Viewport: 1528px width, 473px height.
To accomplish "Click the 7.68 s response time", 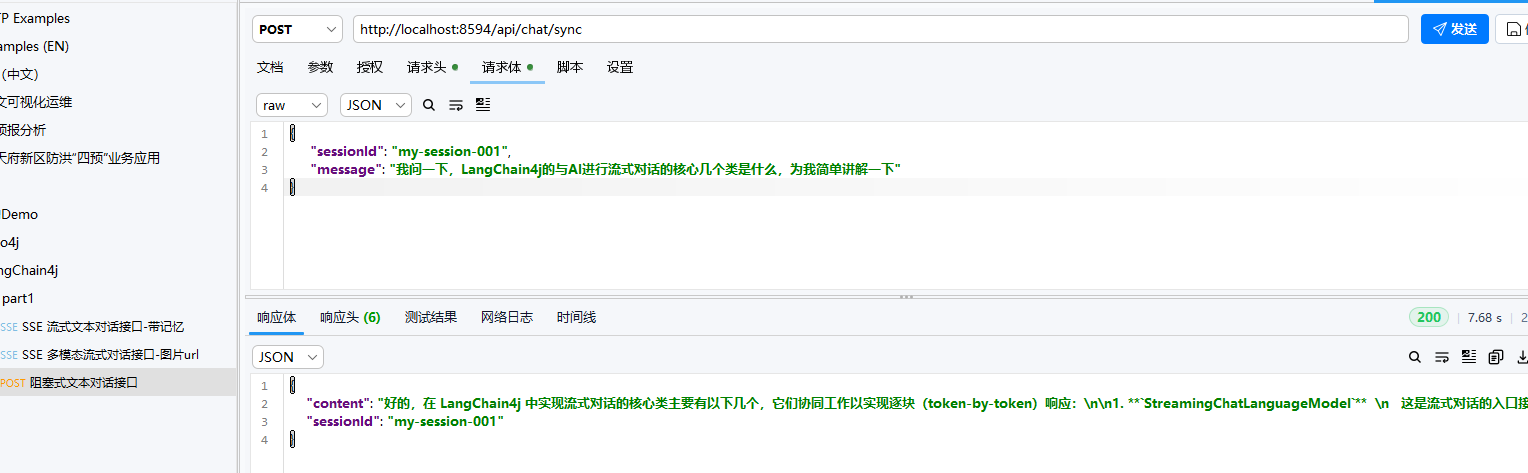I will click(x=1484, y=317).
